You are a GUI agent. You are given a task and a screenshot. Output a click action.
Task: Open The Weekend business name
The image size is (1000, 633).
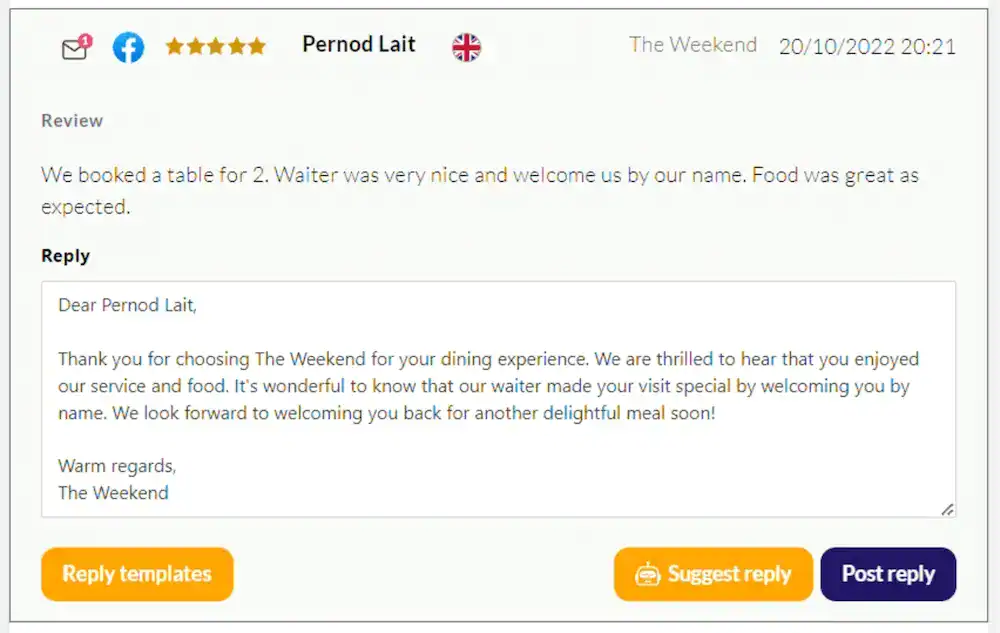pyautogui.click(x=693, y=45)
